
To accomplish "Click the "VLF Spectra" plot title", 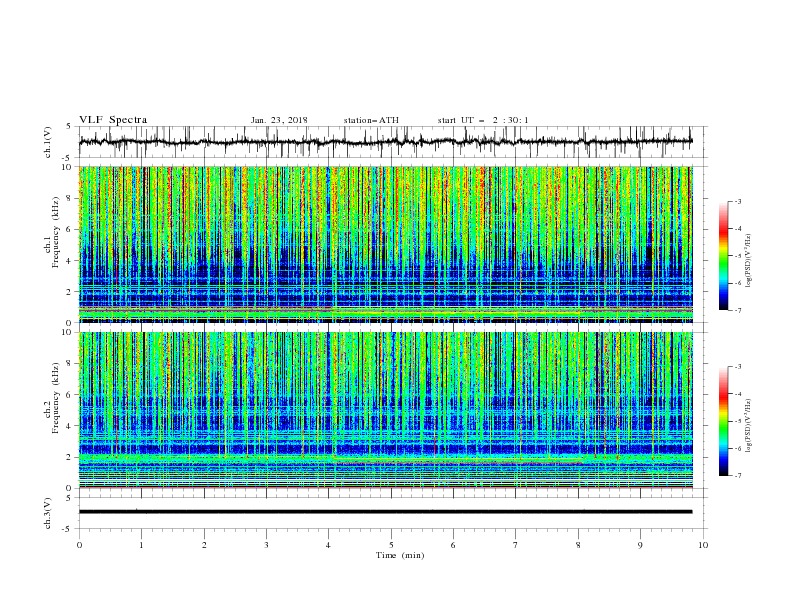I will point(113,120).
